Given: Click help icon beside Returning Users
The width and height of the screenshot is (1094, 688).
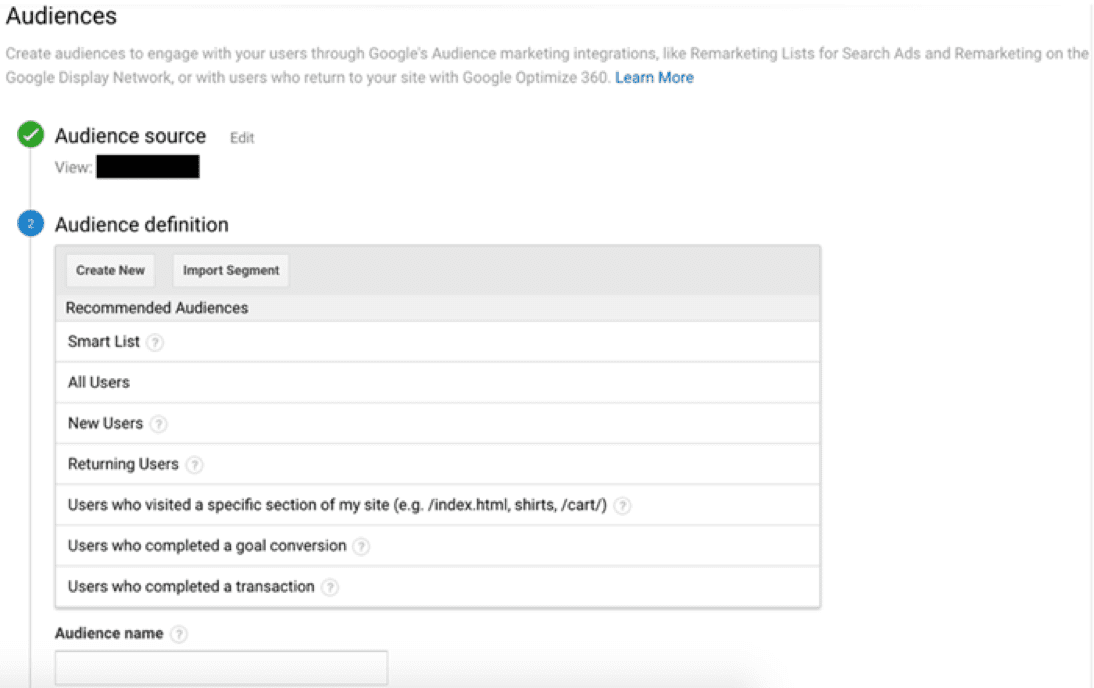Looking at the screenshot, I should click(x=194, y=465).
